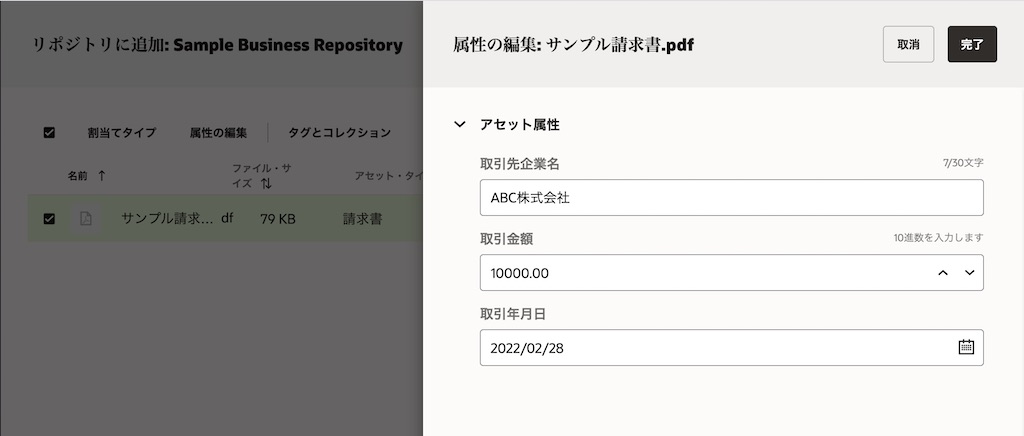Open the calendar date picker icon
Screen dimensions: 1024x436
(966, 347)
